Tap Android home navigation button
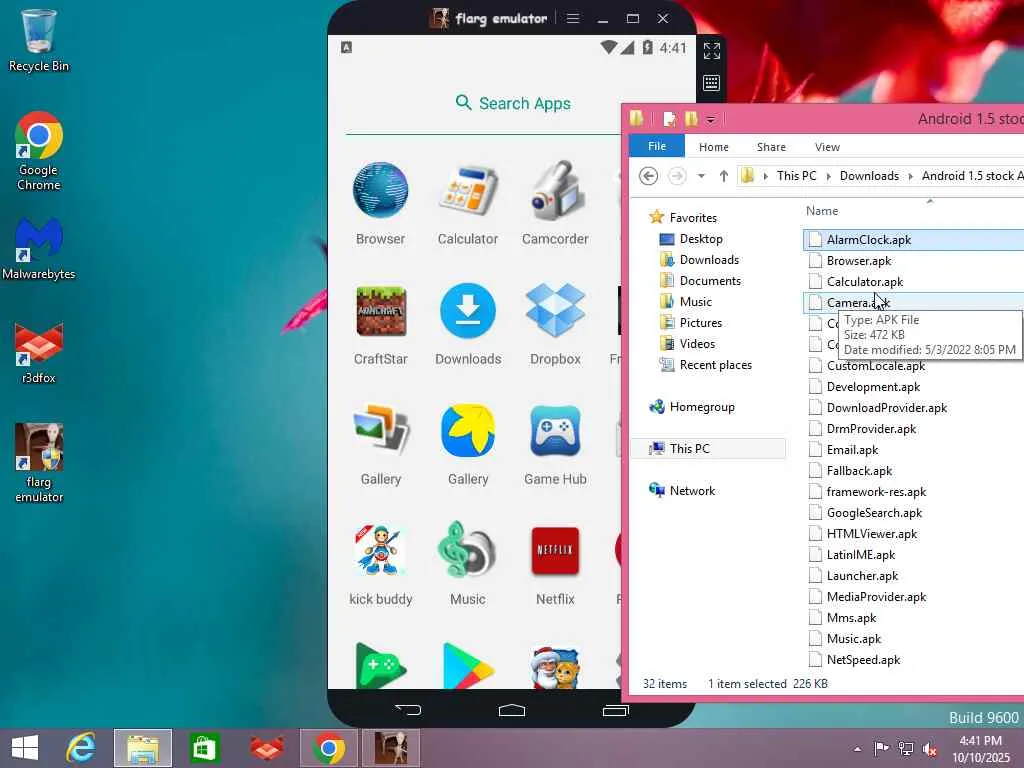The image size is (1024, 768). click(512, 710)
